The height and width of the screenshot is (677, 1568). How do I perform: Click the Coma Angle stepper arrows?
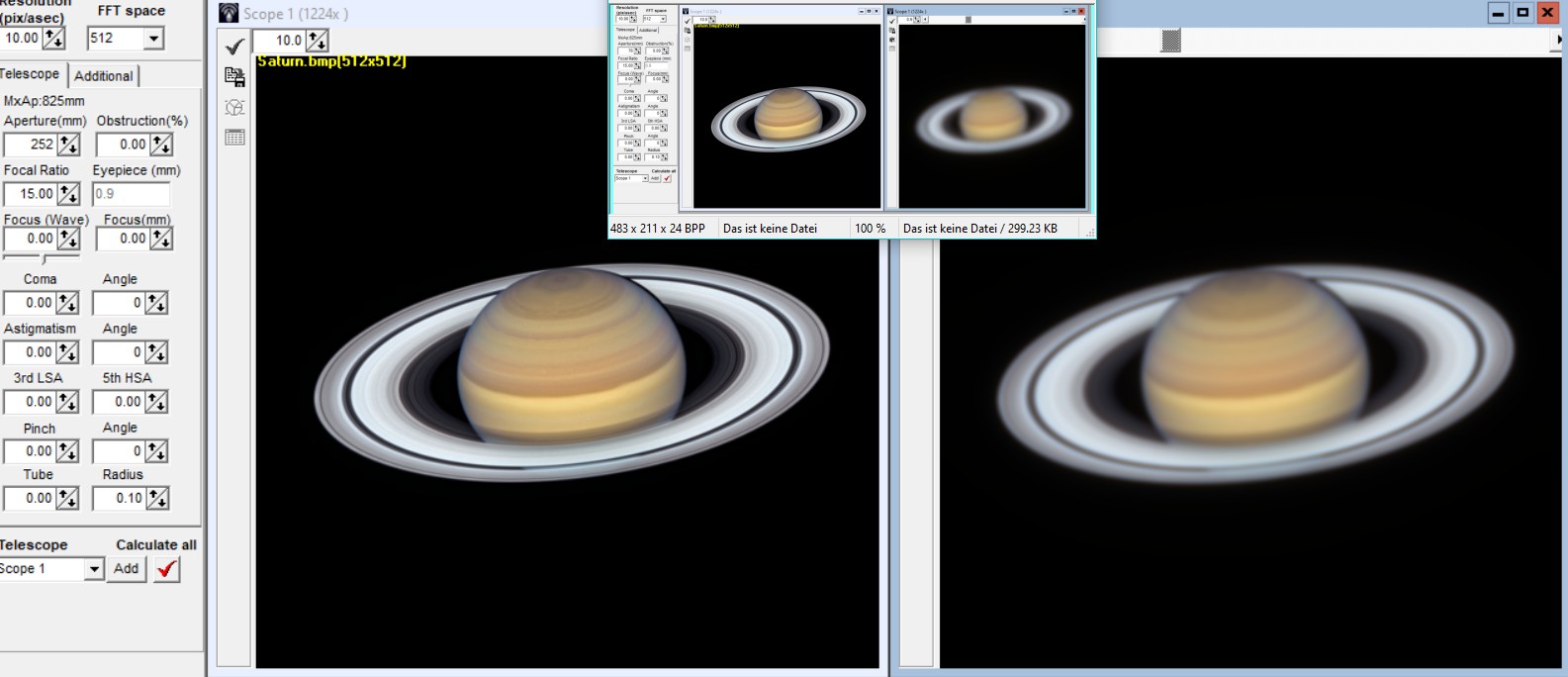156,303
